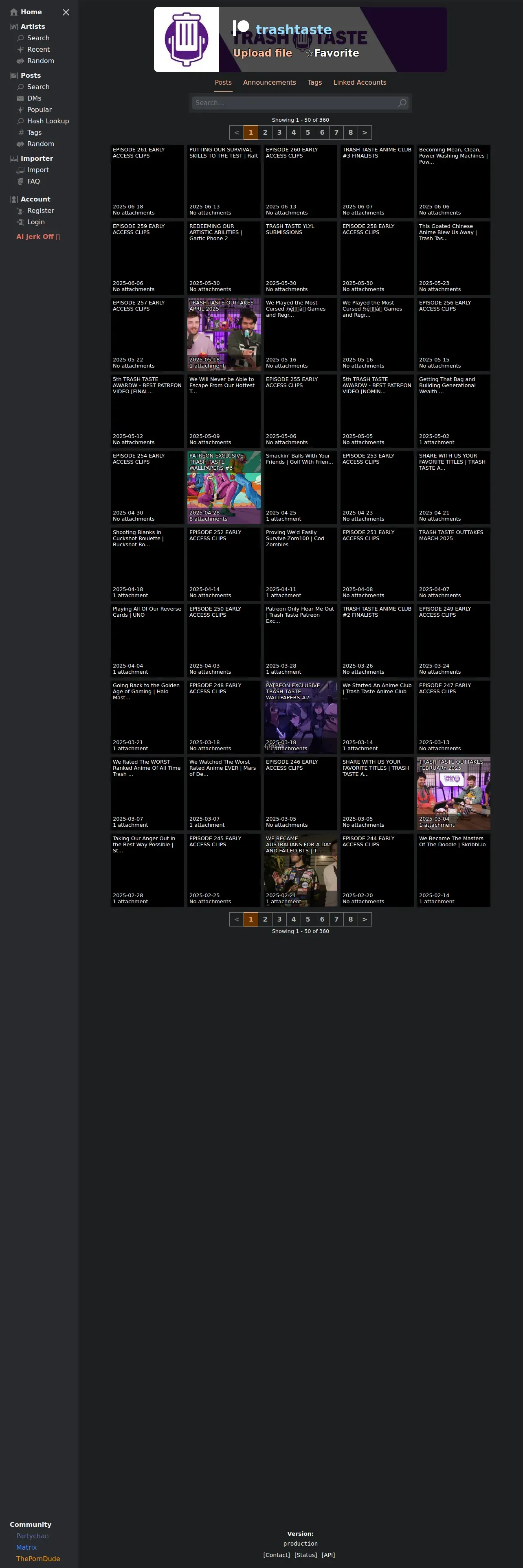Open WE BECAME AUSTRALIANS FOR A DAY post
The image size is (523, 1568).
[x=300, y=870]
